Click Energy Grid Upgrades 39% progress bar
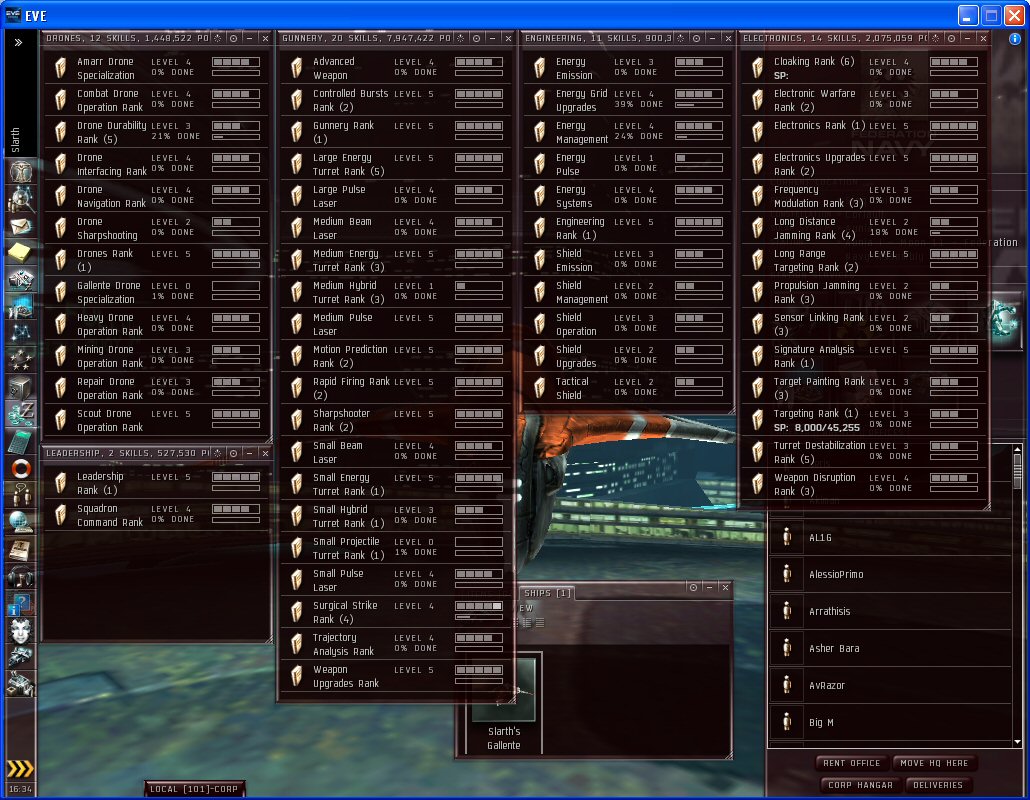 [x=699, y=105]
